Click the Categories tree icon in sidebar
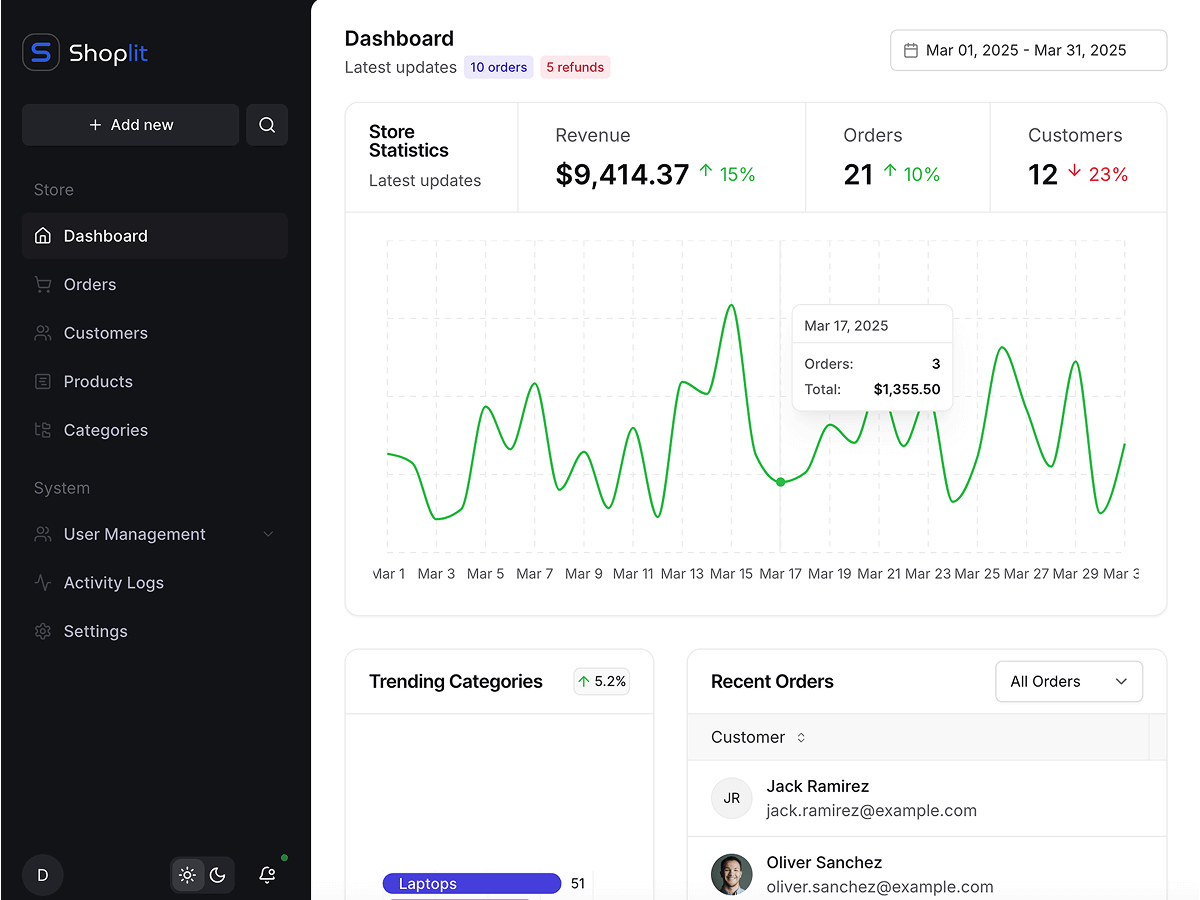This screenshot has height=900, width=1200. (x=42, y=430)
